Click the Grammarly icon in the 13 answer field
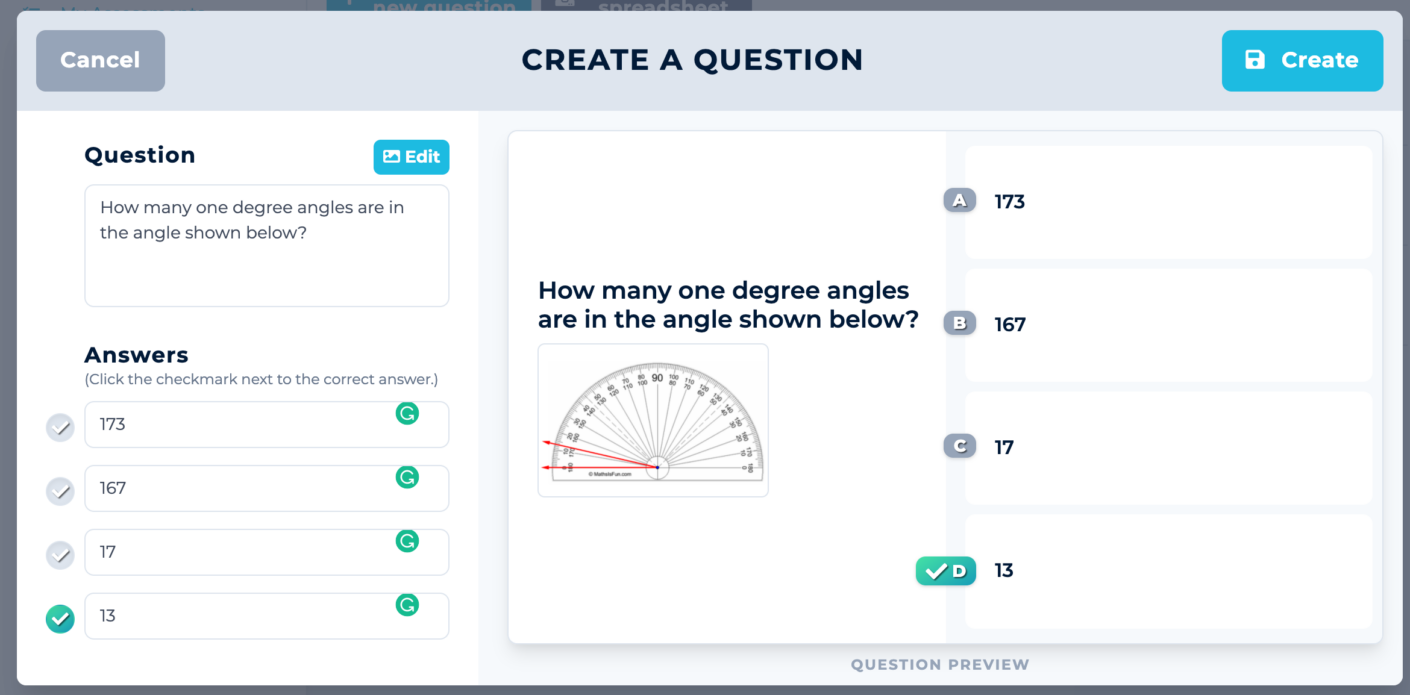 click(407, 605)
